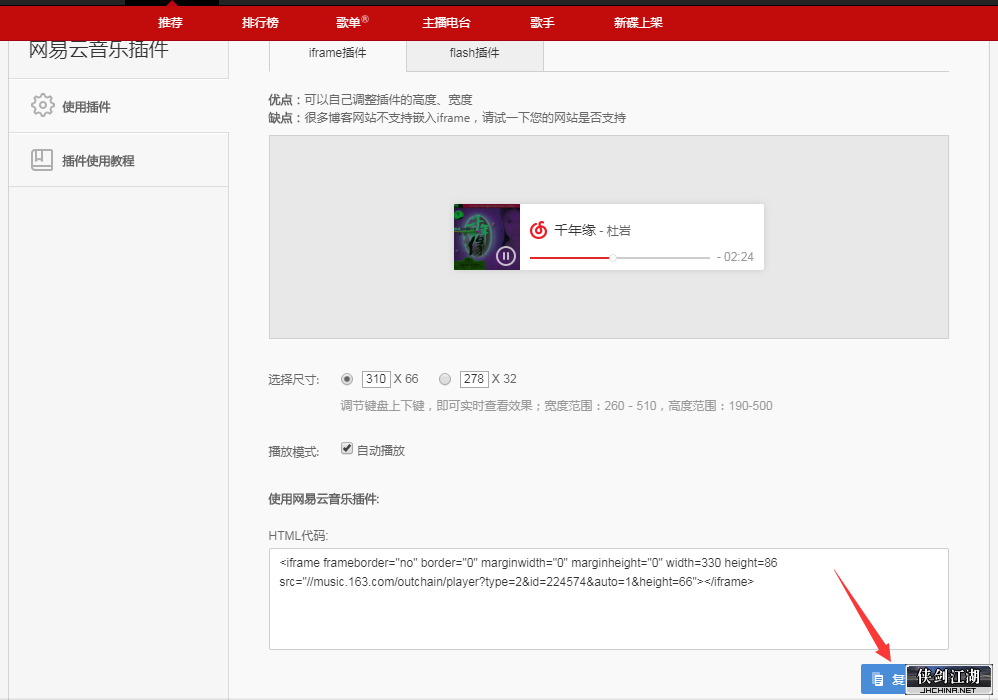
Task: Pause playback with the pause button
Action: pos(506,256)
